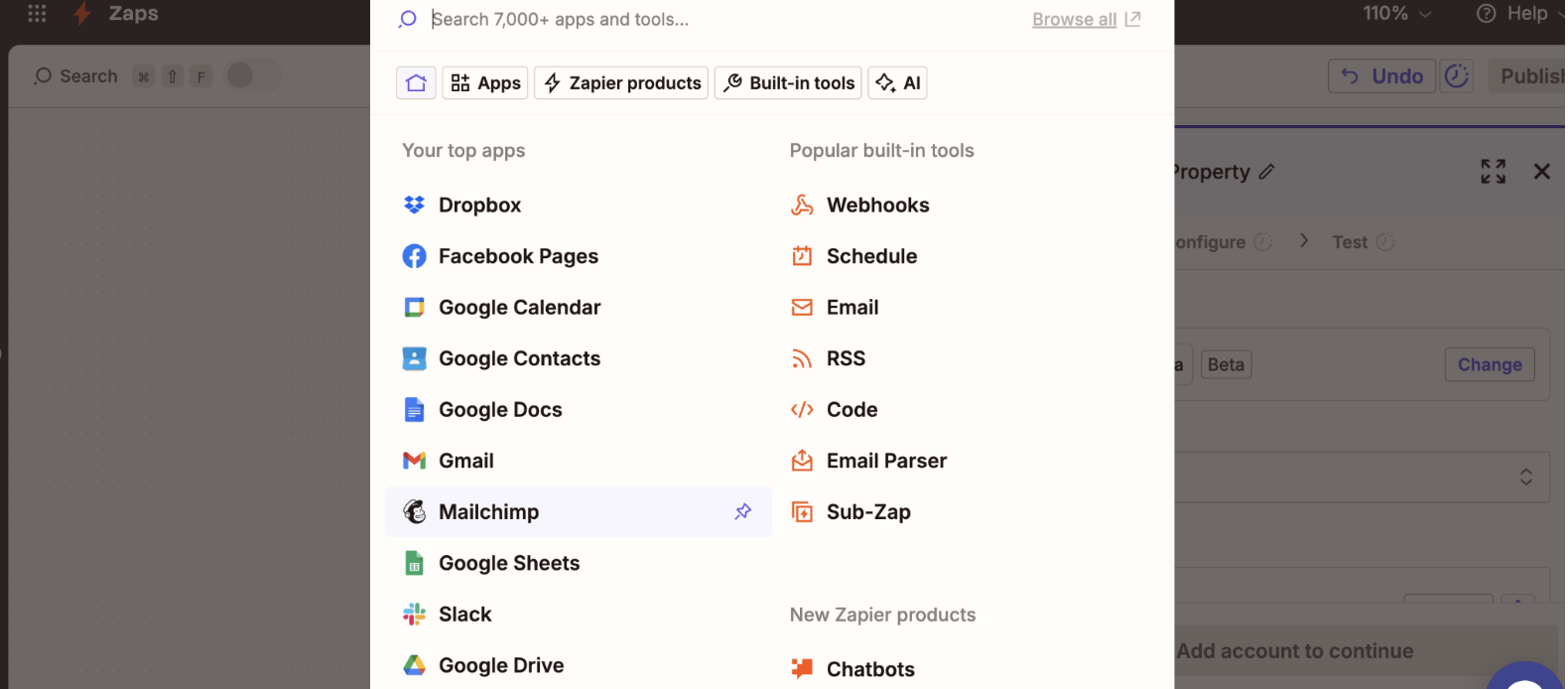Open the apps grid menu icon
Screen dimensions: 1568x689
(37, 13)
